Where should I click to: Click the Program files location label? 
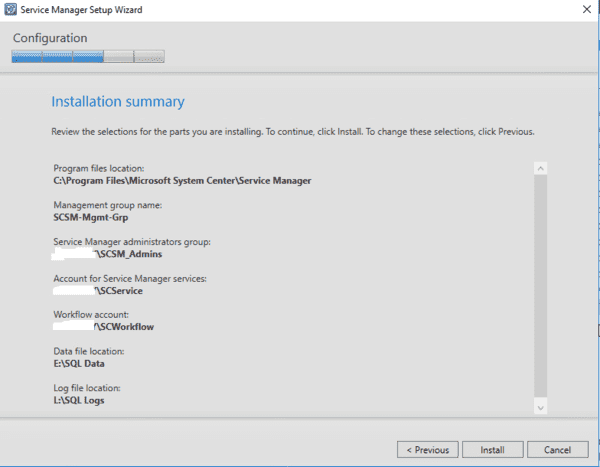pos(99,168)
